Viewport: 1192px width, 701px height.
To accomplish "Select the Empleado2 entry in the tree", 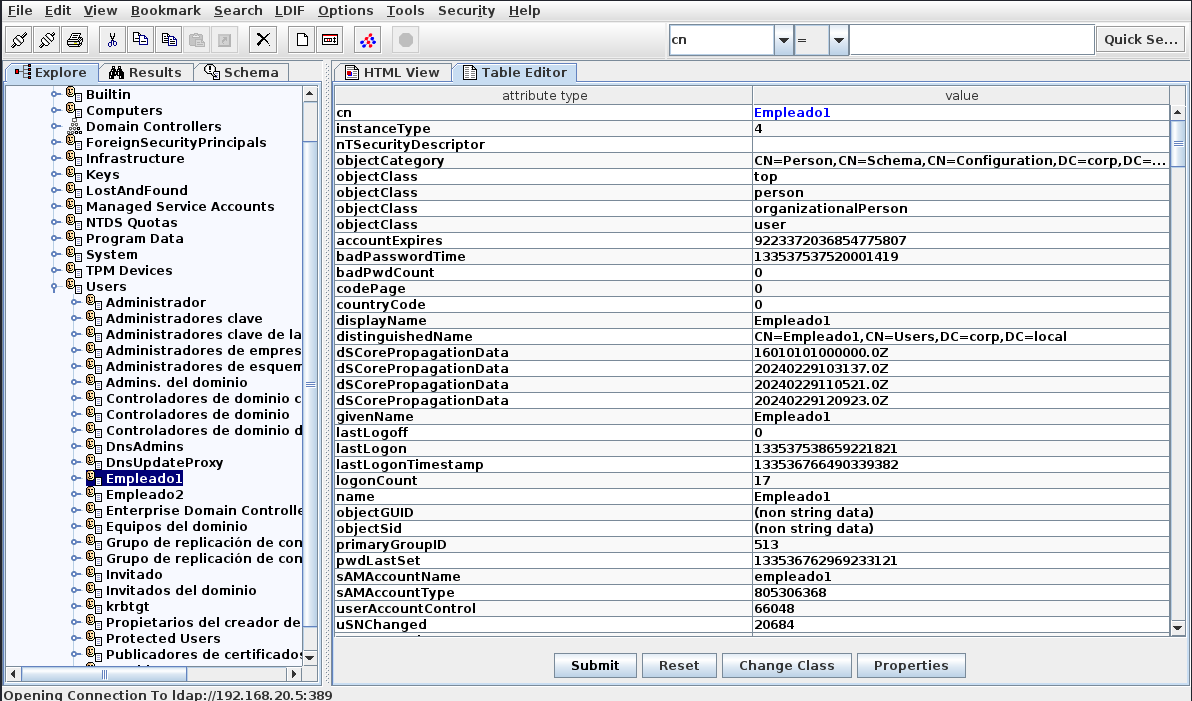I will (x=144, y=494).
